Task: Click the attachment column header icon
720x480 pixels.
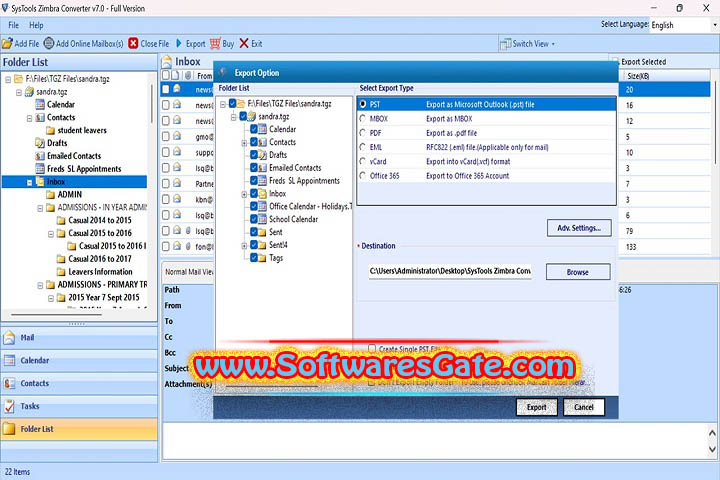Action: pos(188,75)
